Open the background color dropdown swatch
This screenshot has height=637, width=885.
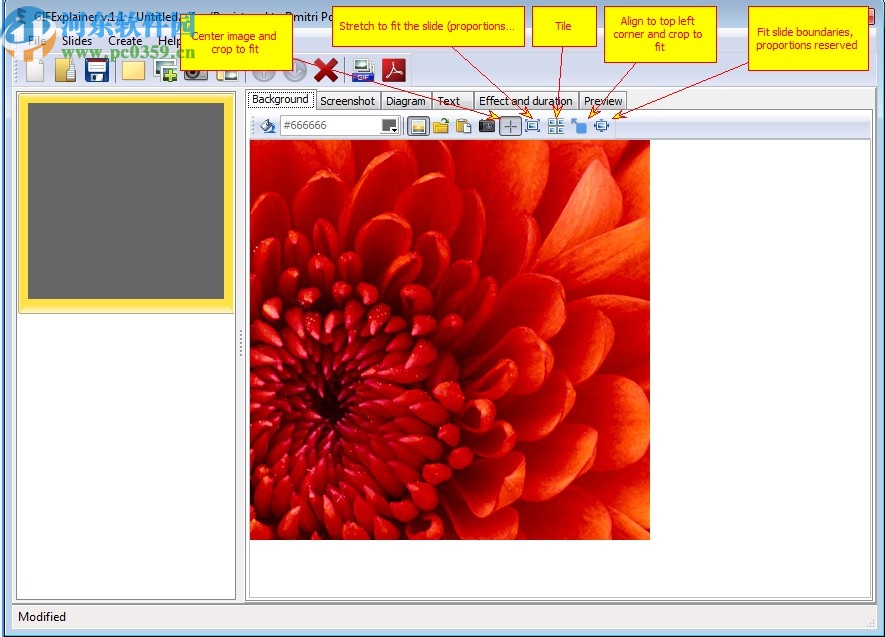[x=390, y=126]
